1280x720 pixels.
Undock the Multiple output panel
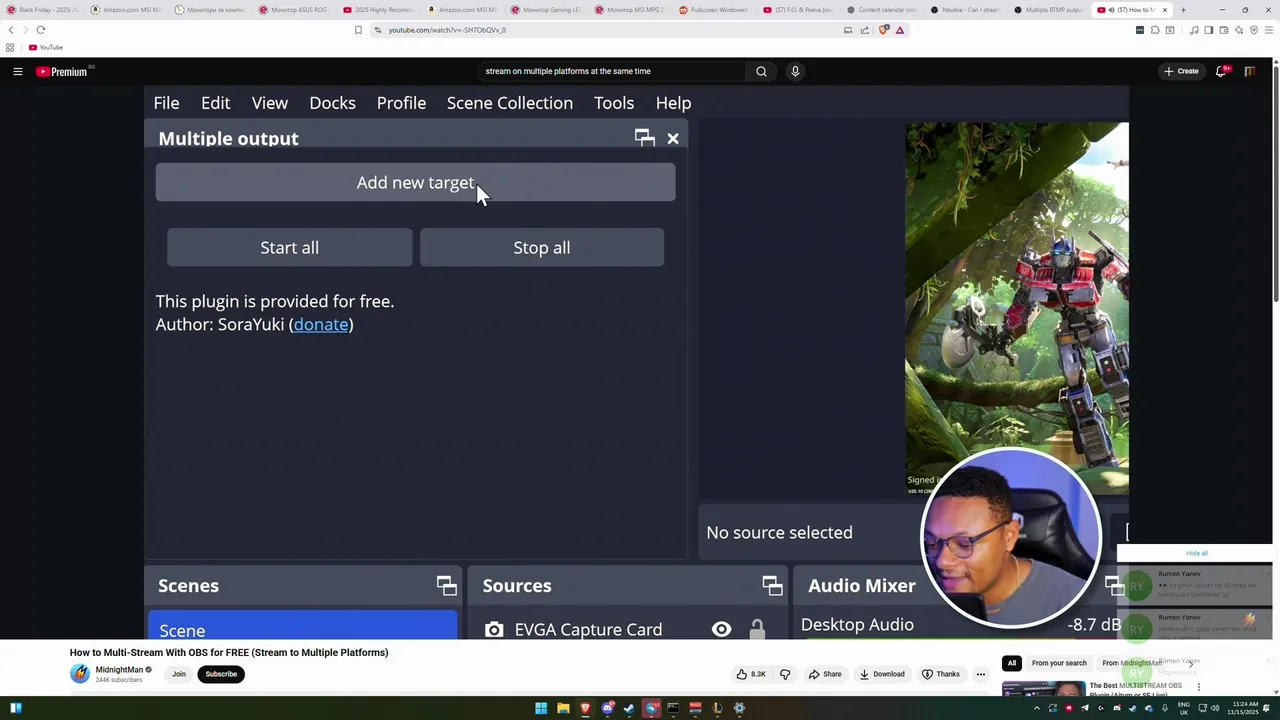[644, 138]
